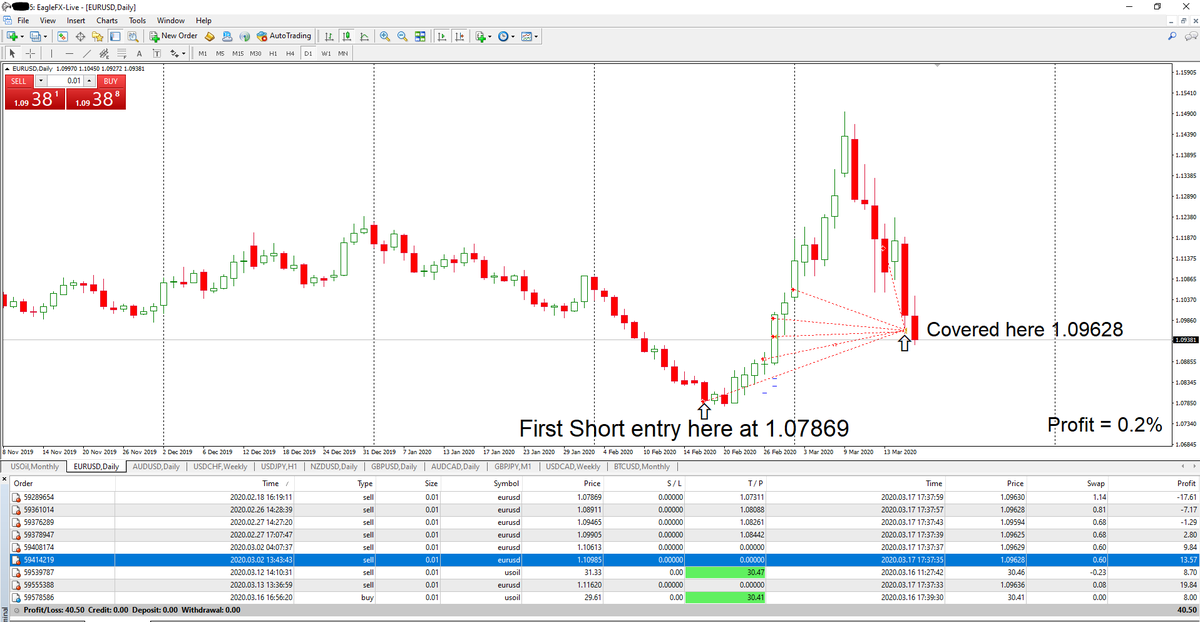Viewport: 1200px width, 622px height.
Task: Select the horizontal line drawing tool
Action: click(69, 53)
